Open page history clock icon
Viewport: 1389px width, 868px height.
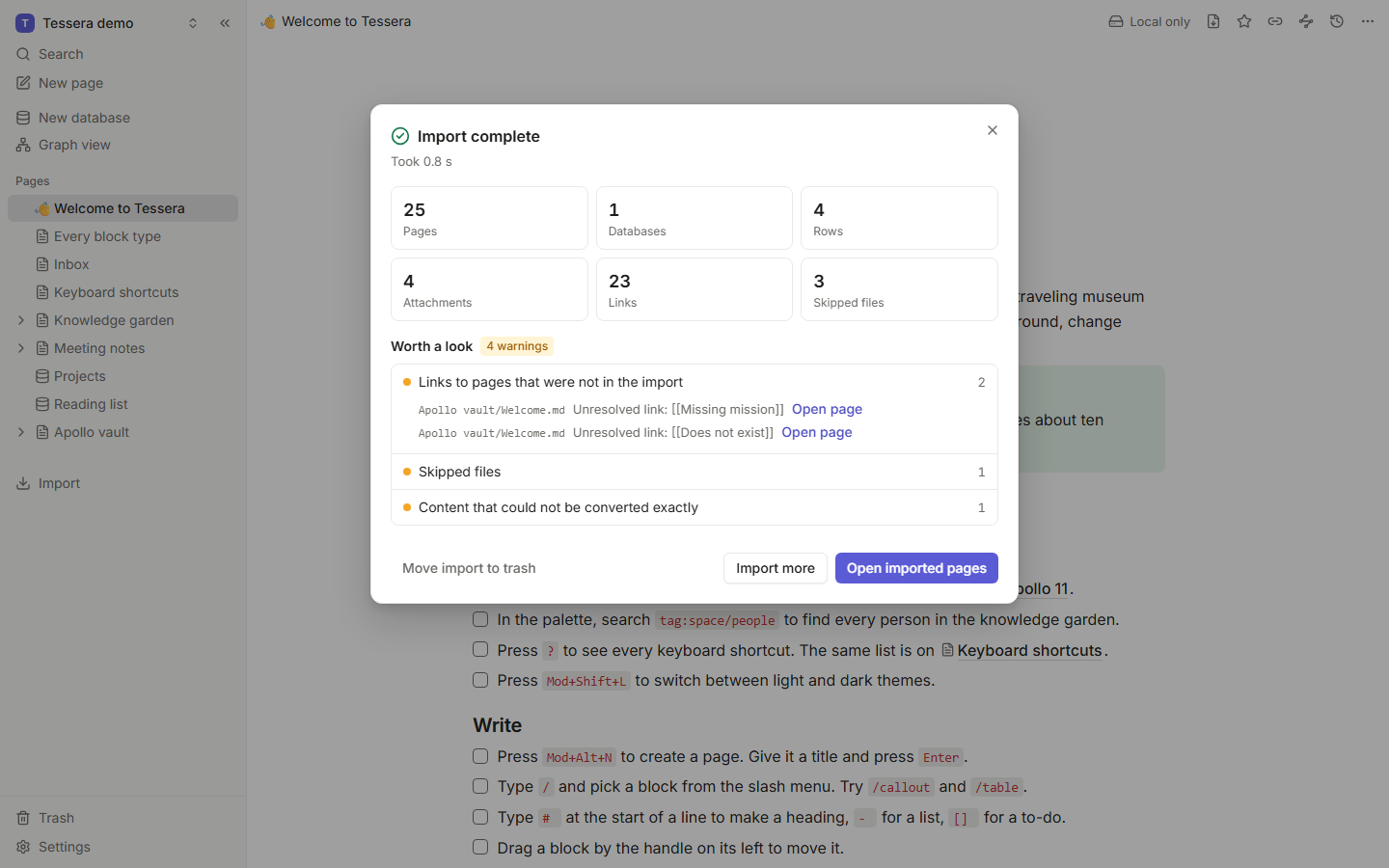point(1337,21)
